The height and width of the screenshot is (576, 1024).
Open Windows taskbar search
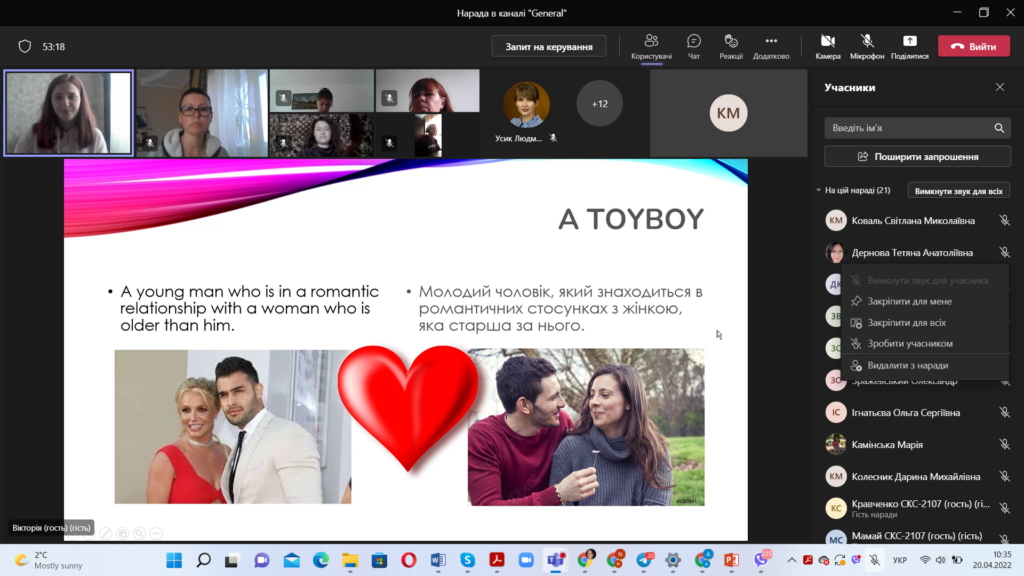pos(204,560)
